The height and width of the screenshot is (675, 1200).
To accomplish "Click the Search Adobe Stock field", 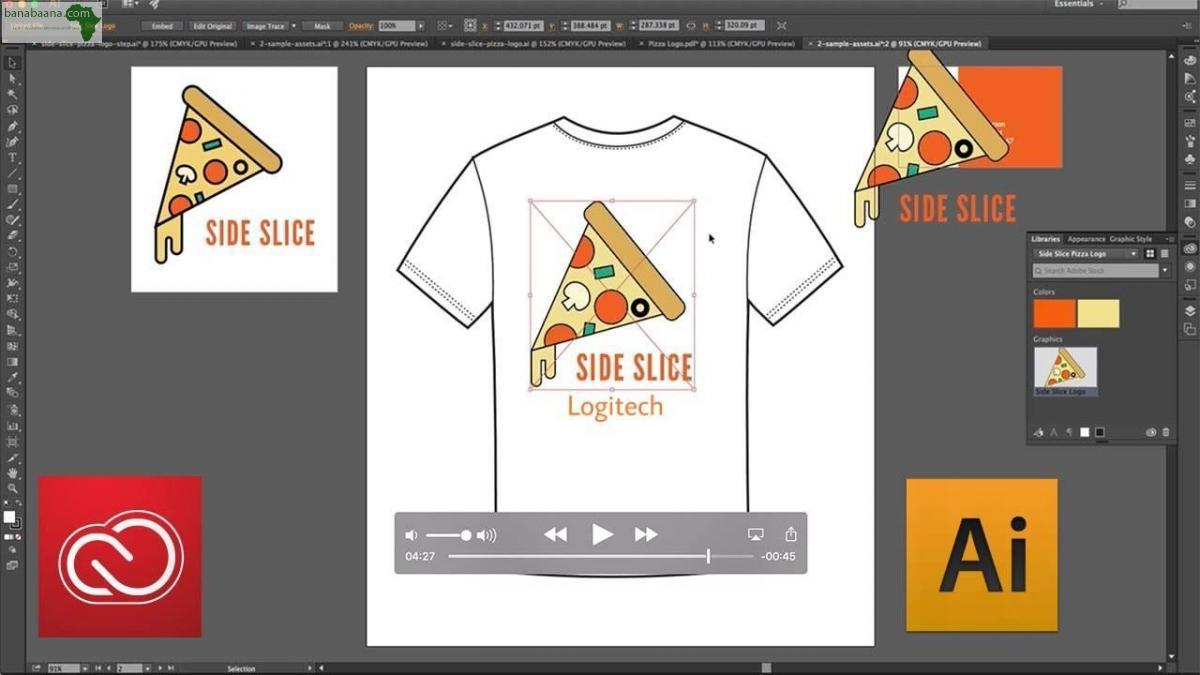I will click(1095, 271).
